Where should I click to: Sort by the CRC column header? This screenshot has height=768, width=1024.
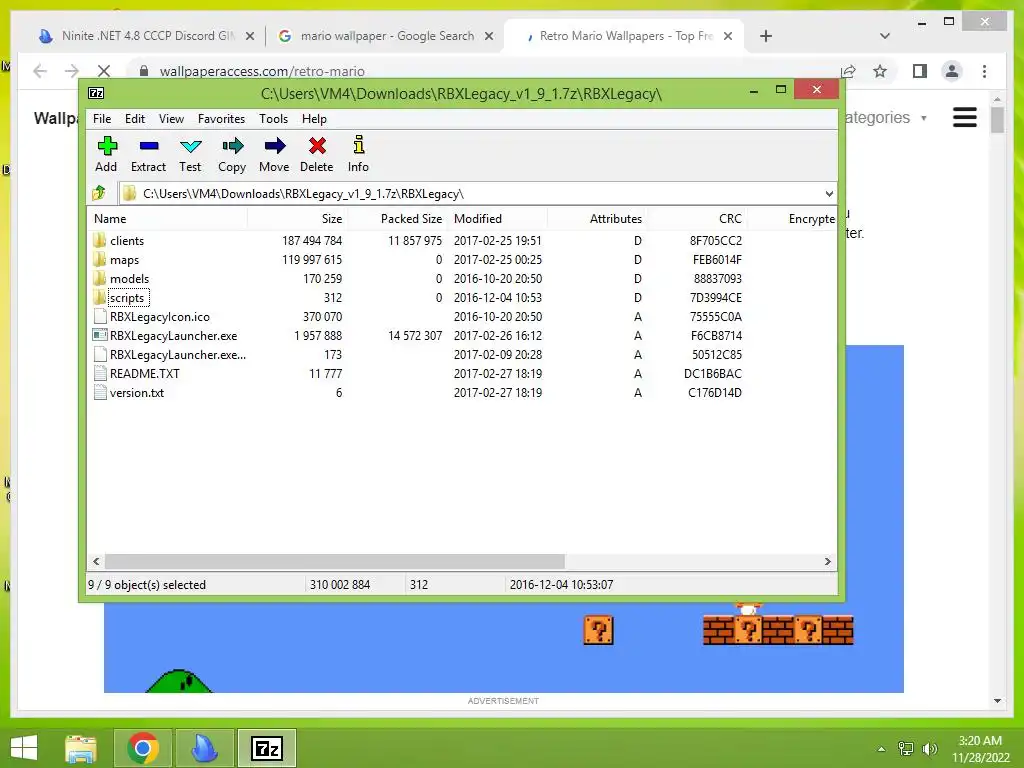click(697, 219)
